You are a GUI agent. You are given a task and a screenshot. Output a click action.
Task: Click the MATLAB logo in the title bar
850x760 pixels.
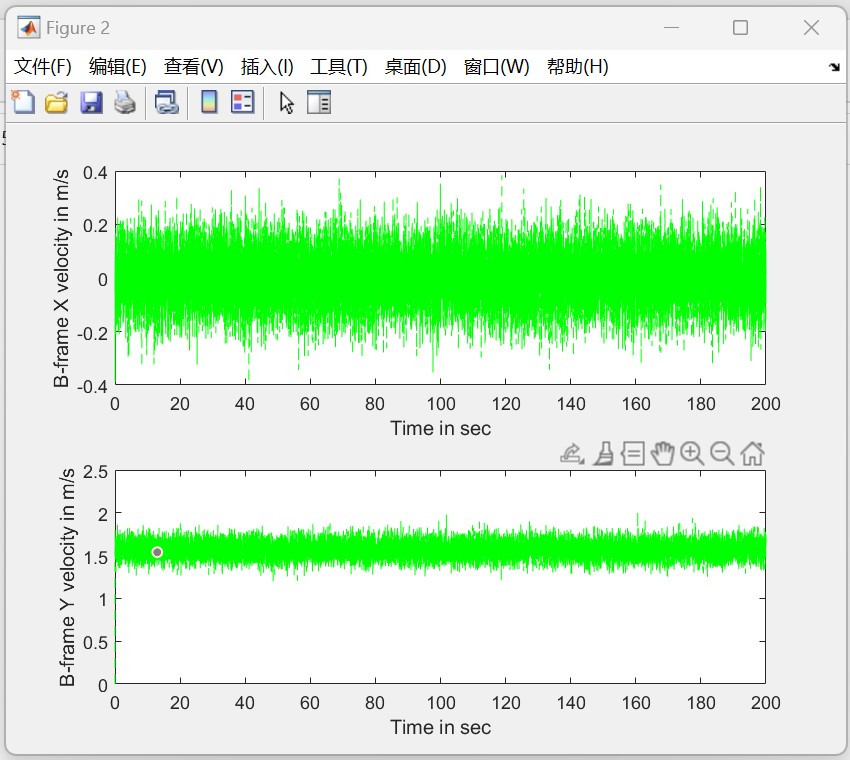point(28,27)
